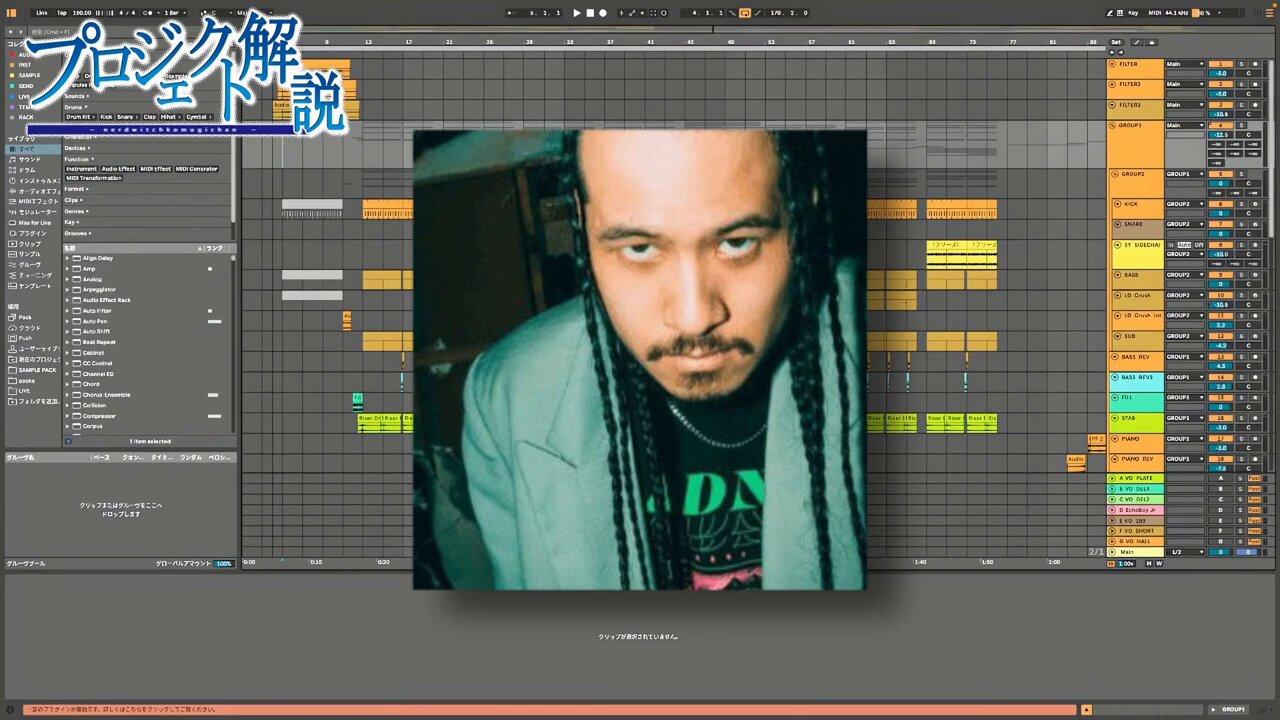Open the プラグイン plug-ins category

click(31, 233)
